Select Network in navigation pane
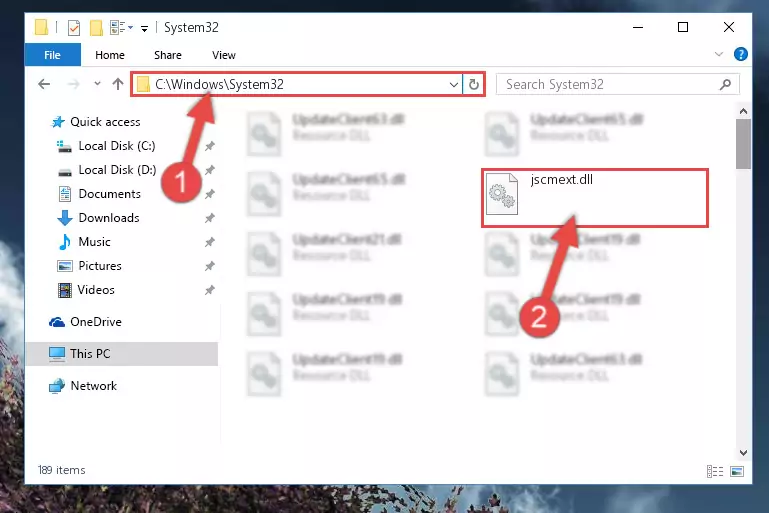769x513 pixels. point(83,386)
